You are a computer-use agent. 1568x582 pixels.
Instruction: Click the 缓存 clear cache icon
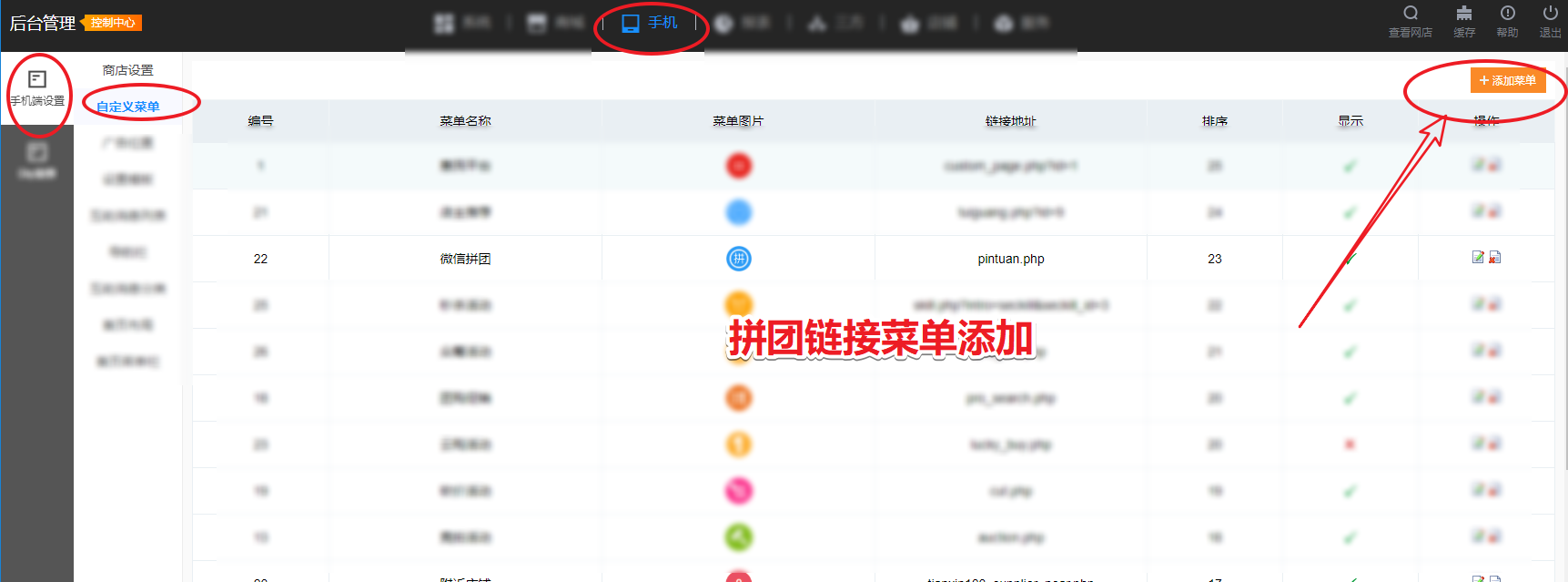click(x=1464, y=13)
